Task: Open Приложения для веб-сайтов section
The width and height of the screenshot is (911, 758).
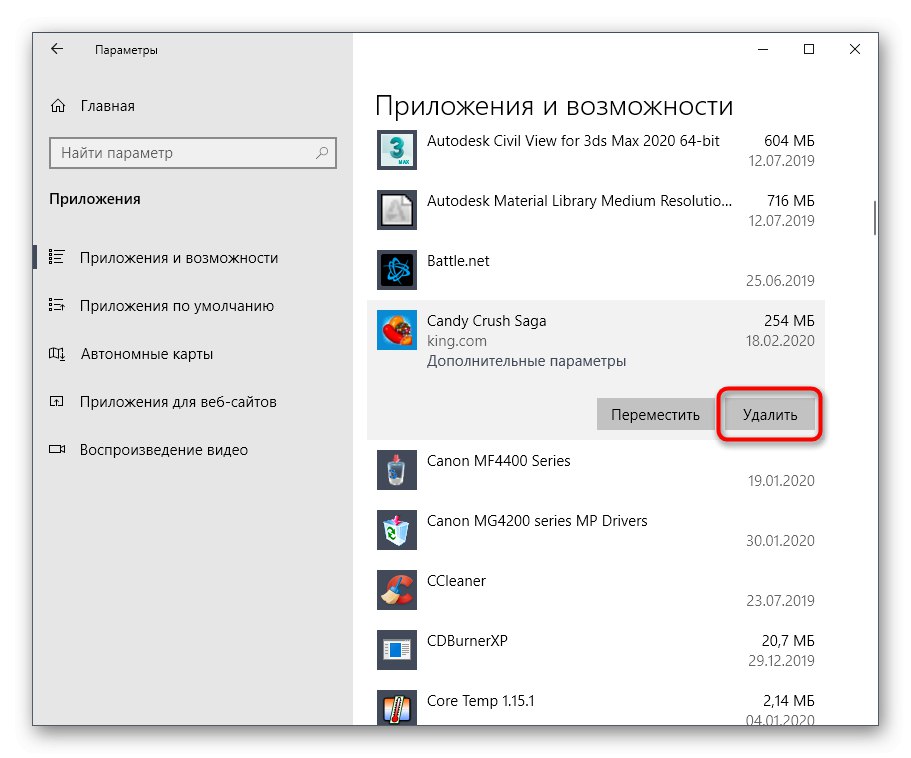Action: pos(178,402)
